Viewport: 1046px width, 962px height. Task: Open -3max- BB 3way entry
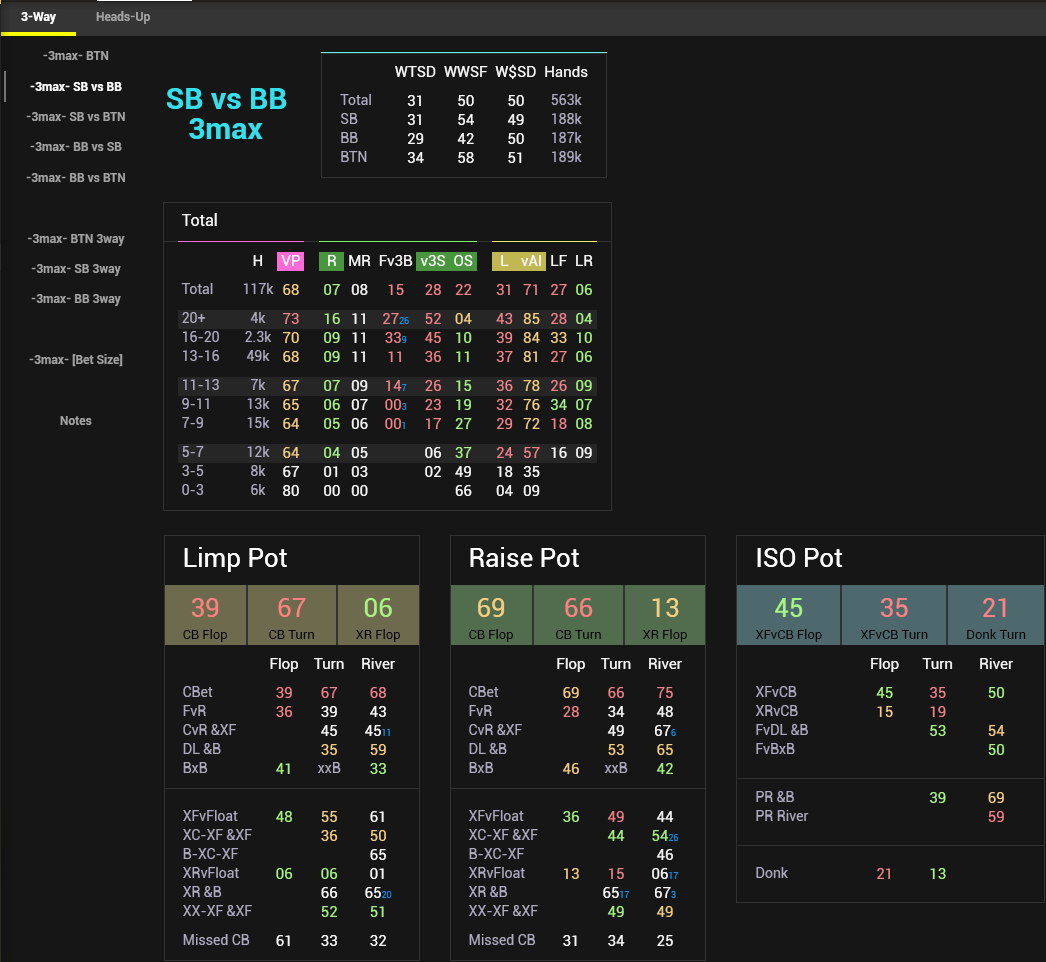76,299
